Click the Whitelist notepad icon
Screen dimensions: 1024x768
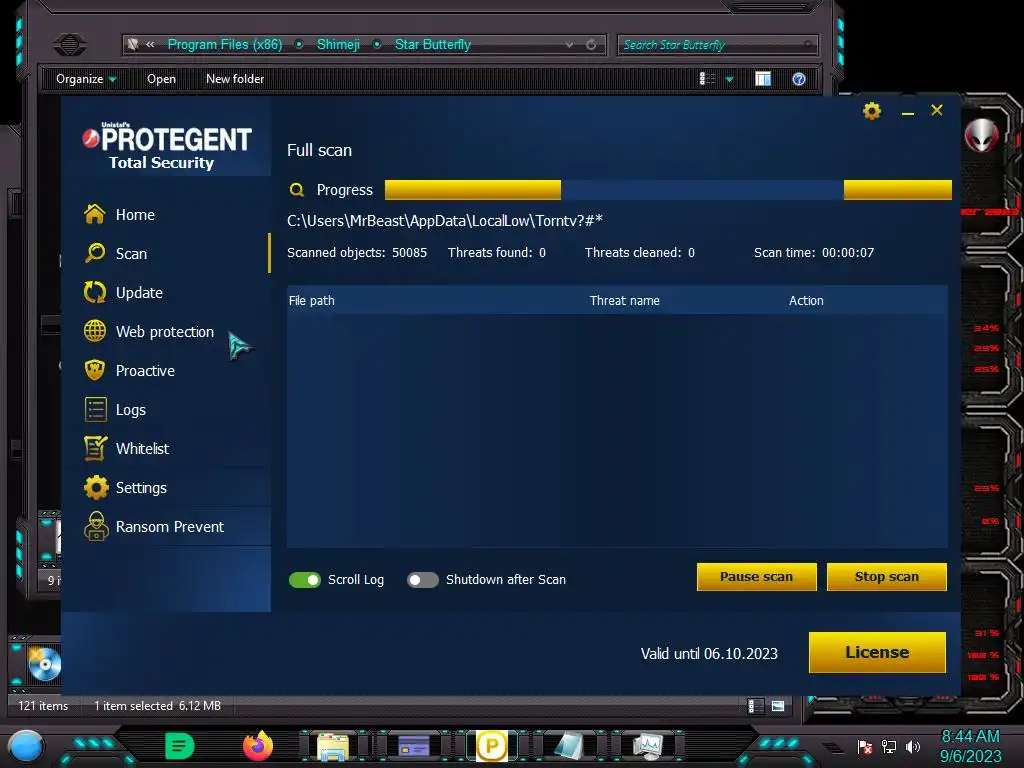[x=95, y=449]
